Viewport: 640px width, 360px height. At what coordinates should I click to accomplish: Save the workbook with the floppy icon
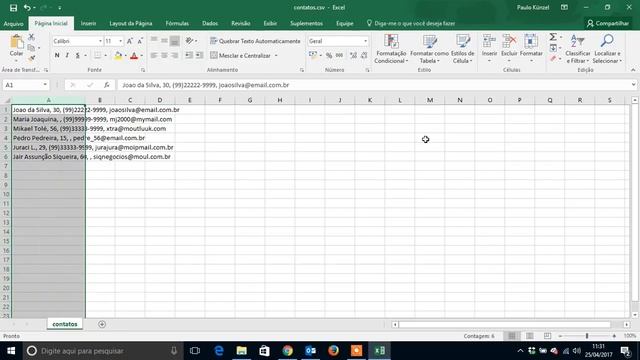[13, 8]
